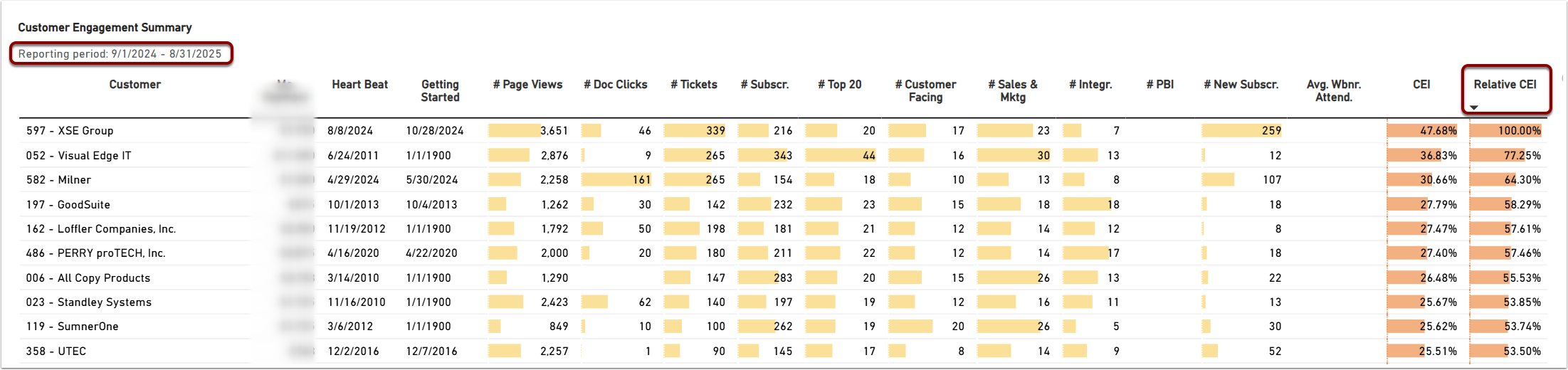Select the 358 - UTEC row
This screenshot has height=370, width=1568.
[56, 351]
